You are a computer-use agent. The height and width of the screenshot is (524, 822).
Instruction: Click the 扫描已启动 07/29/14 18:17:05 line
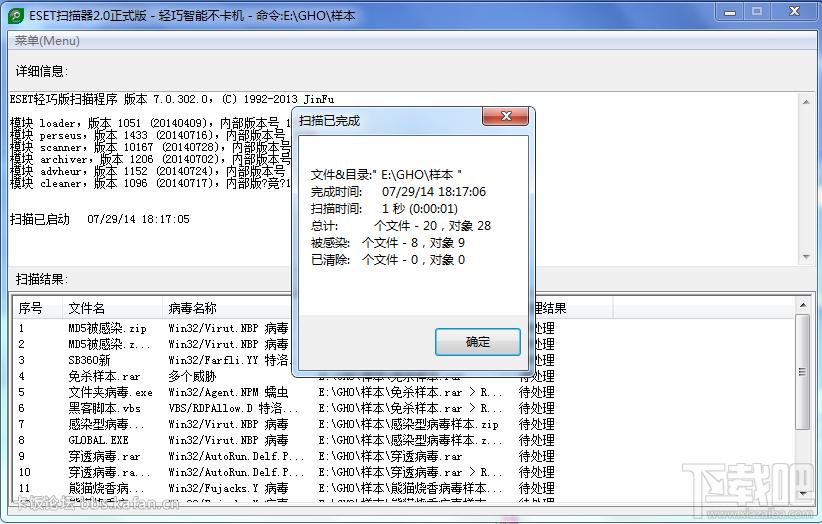100,219
